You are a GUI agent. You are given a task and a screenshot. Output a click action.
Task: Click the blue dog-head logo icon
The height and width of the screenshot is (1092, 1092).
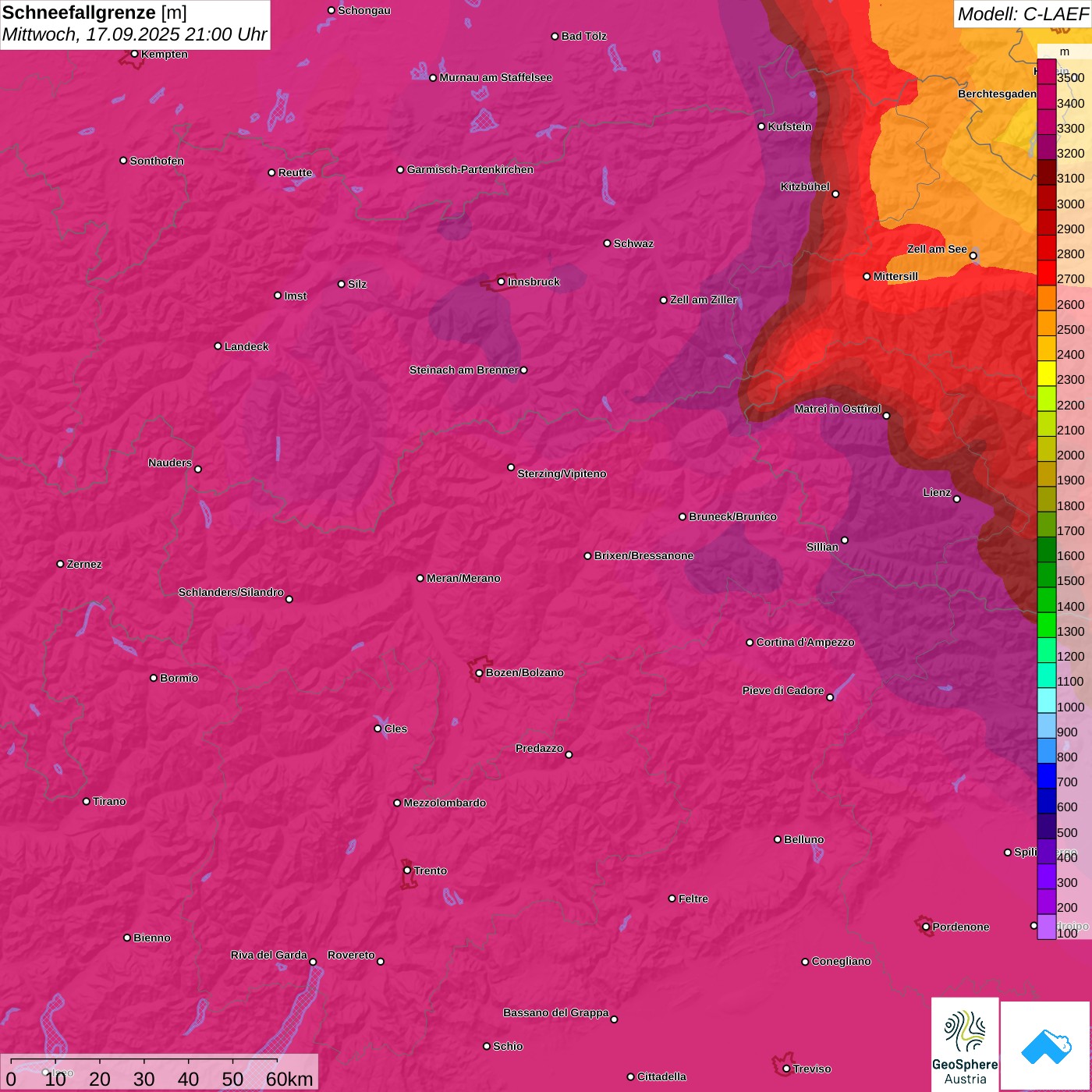(1045, 1046)
